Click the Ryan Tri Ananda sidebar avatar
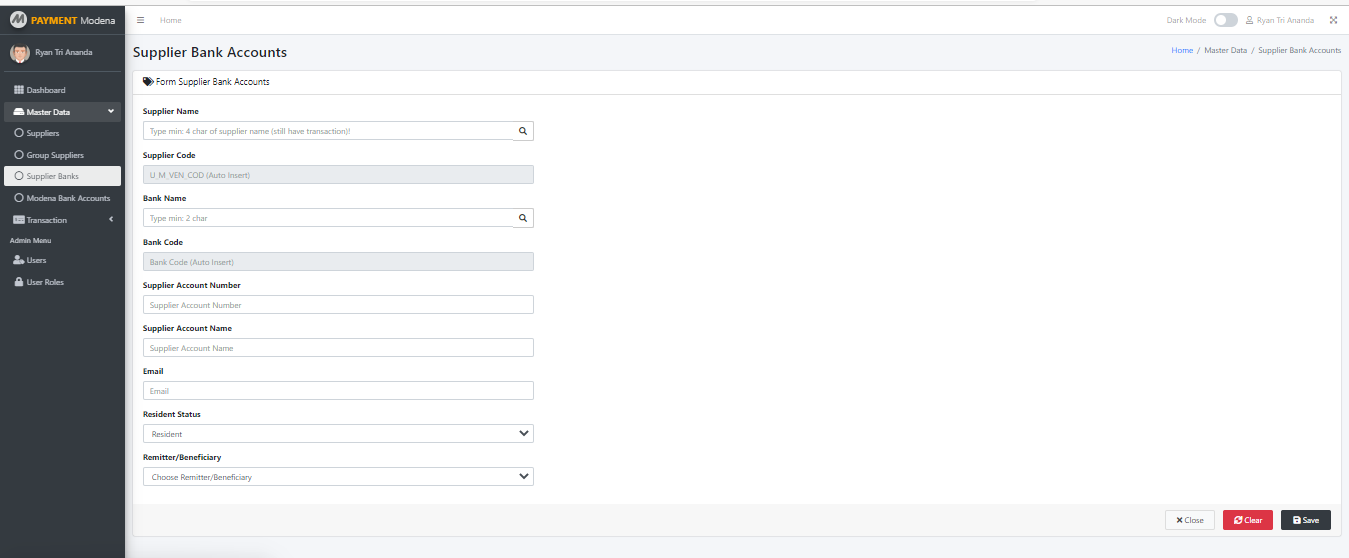This screenshot has height=558, width=1349. [19, 53]
